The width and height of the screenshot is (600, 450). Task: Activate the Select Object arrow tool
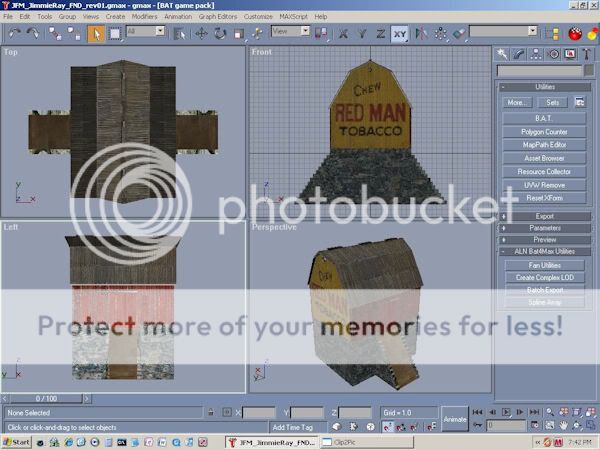point(96,33)
